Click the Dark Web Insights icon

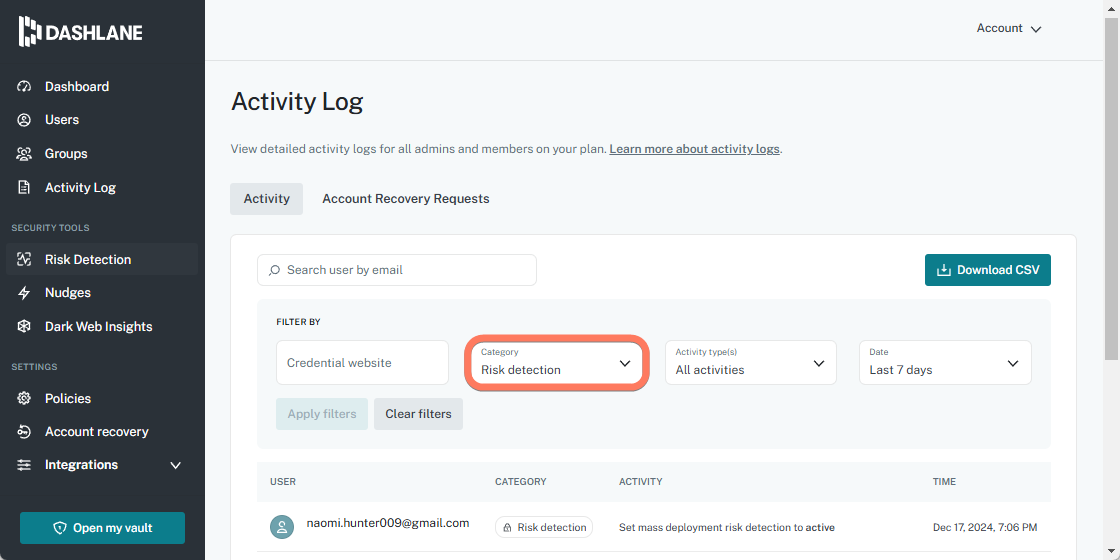tap(25, 327)
